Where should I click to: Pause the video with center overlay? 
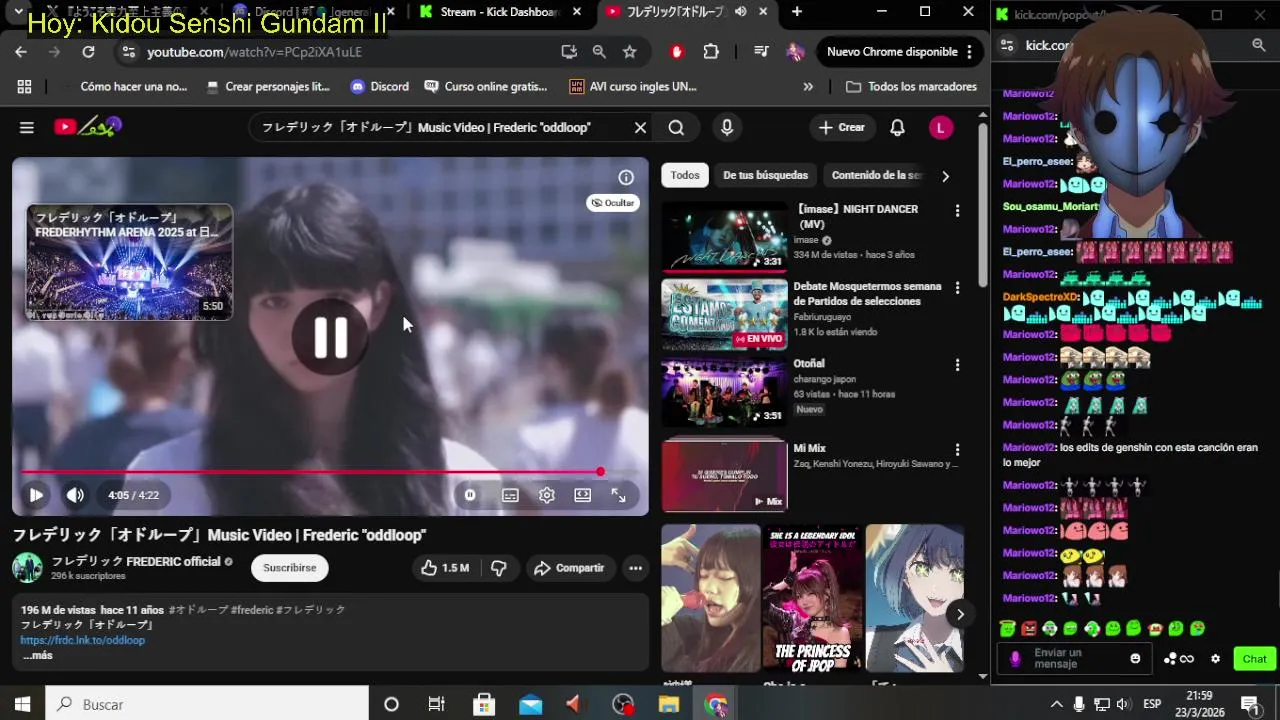click(x=330, y=338)
